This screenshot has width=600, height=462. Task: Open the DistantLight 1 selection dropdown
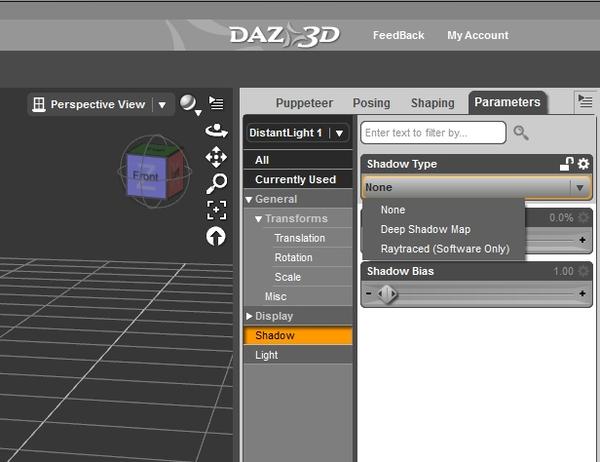[297, 133]
